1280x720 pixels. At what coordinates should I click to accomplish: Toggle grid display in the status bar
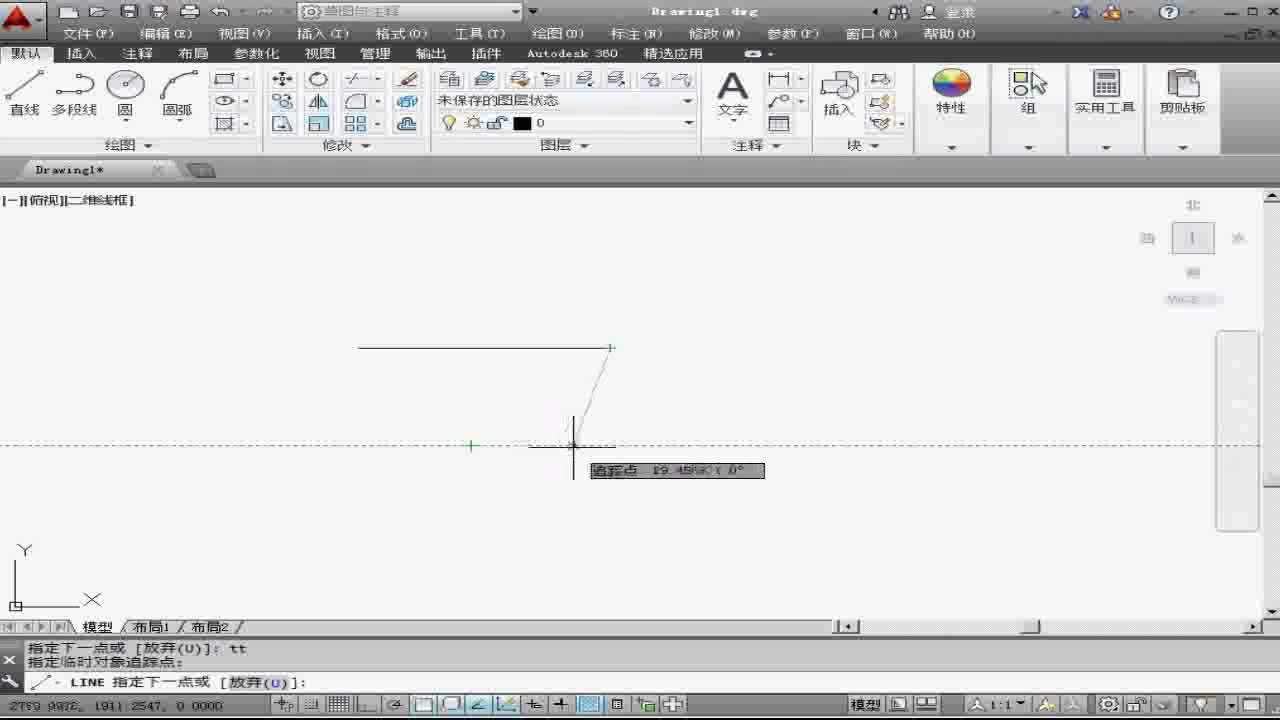pos(339,704)
